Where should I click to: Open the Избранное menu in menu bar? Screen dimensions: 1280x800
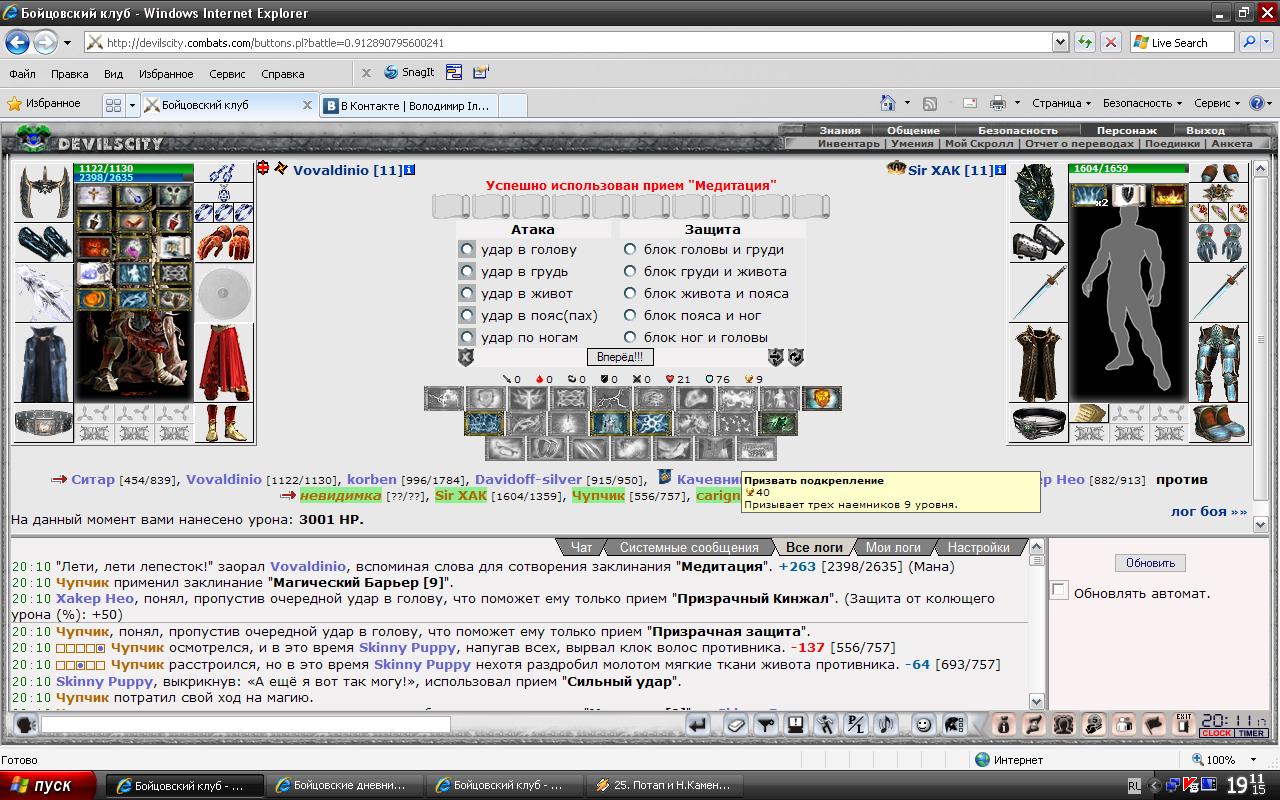coord(166,74)
